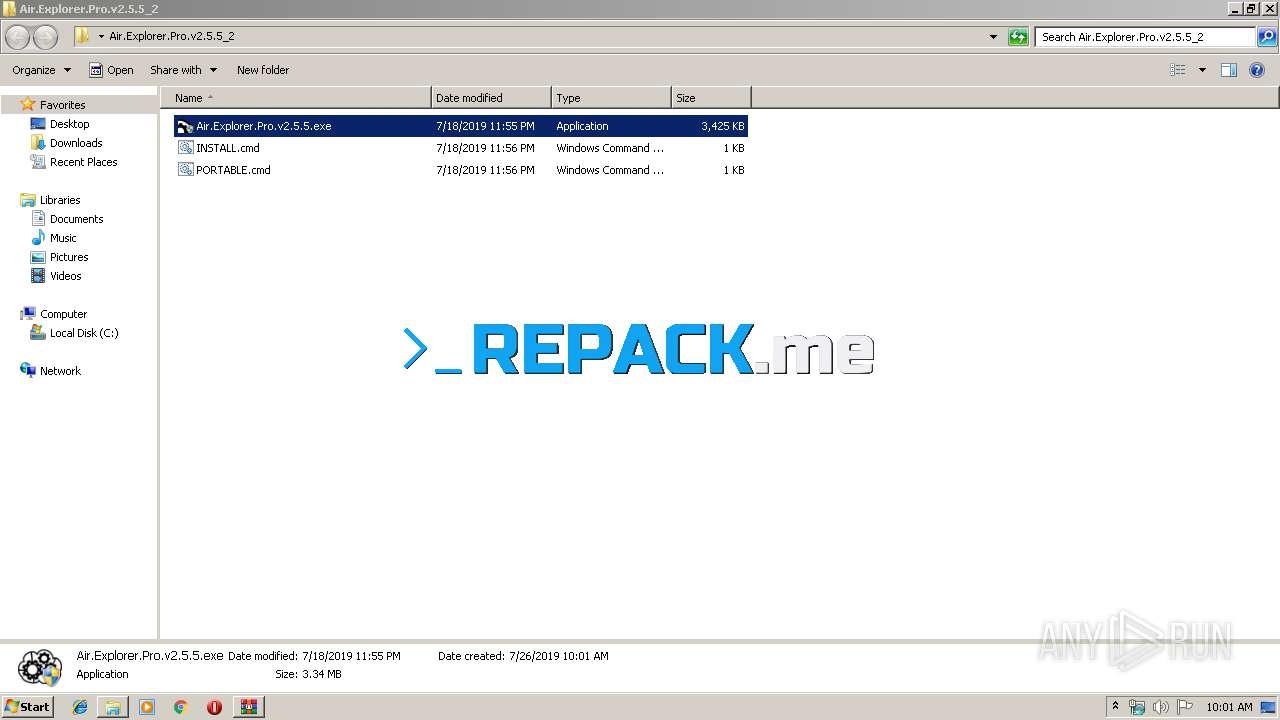
Task: Click INSTALL.cmd date 7/18/2019 11:56 PM
Action: (485, 148)
